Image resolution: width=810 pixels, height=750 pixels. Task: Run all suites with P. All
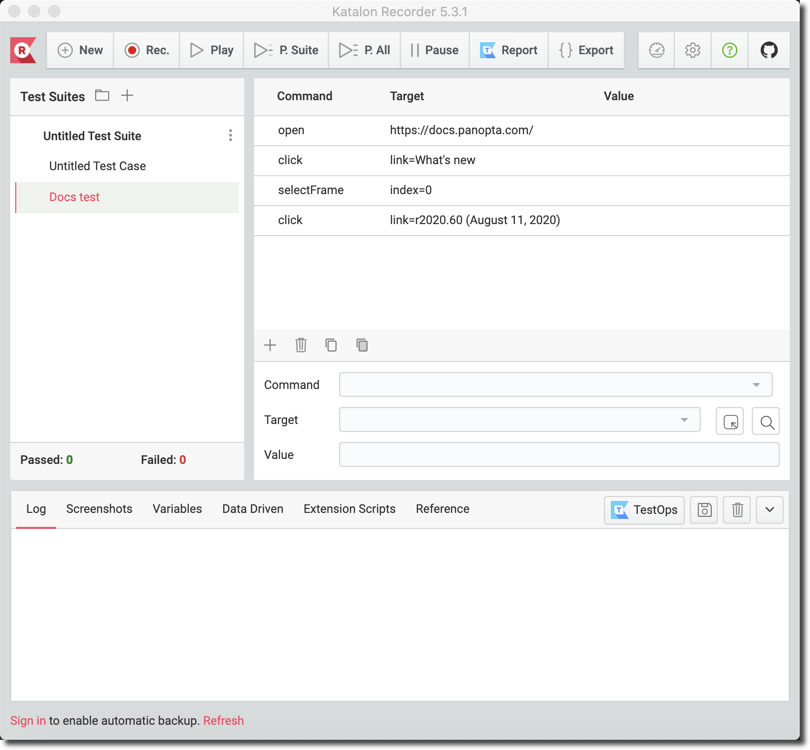[364, 50]
